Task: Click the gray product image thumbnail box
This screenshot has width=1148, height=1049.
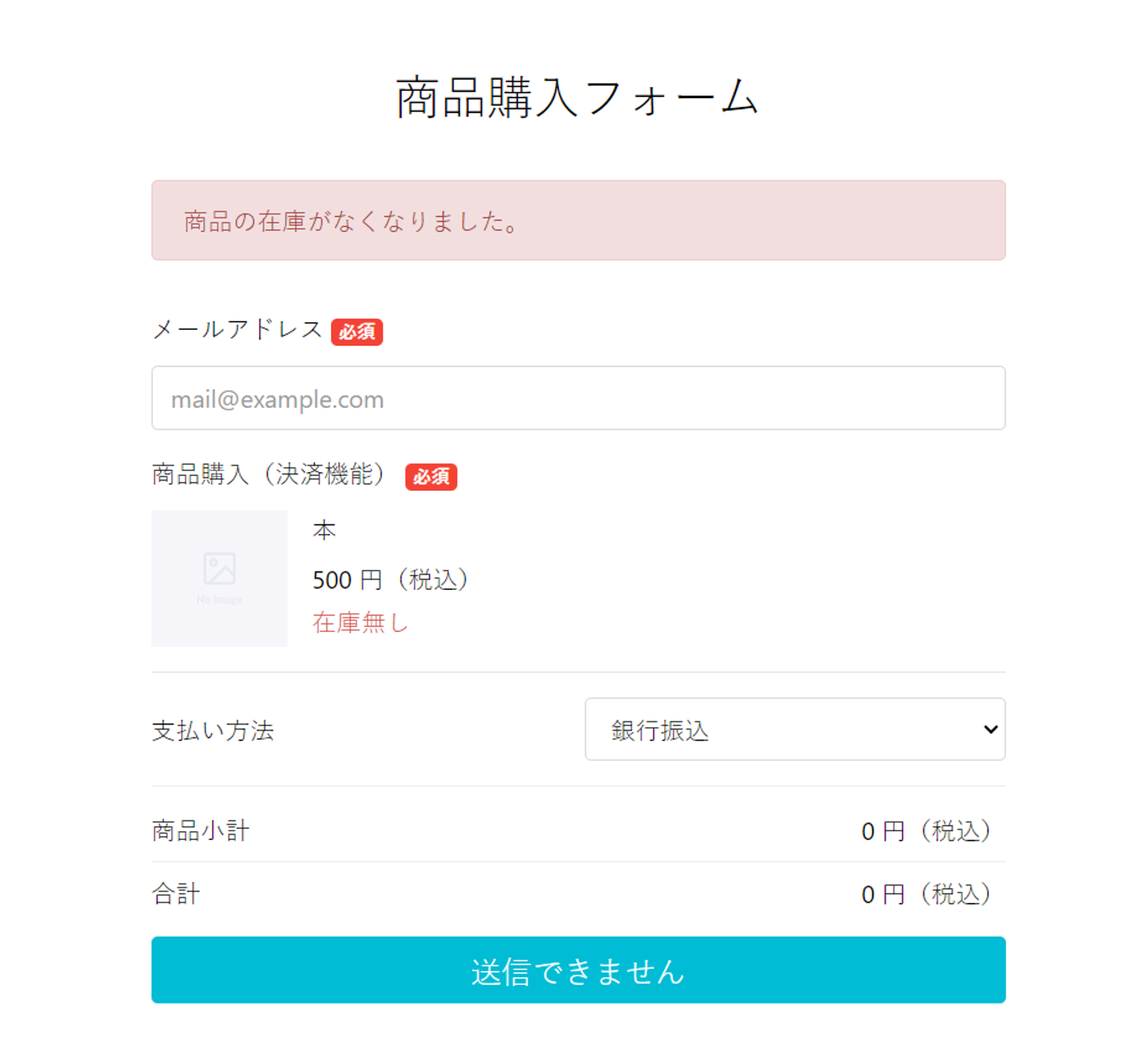Action: tap(219, 579)
